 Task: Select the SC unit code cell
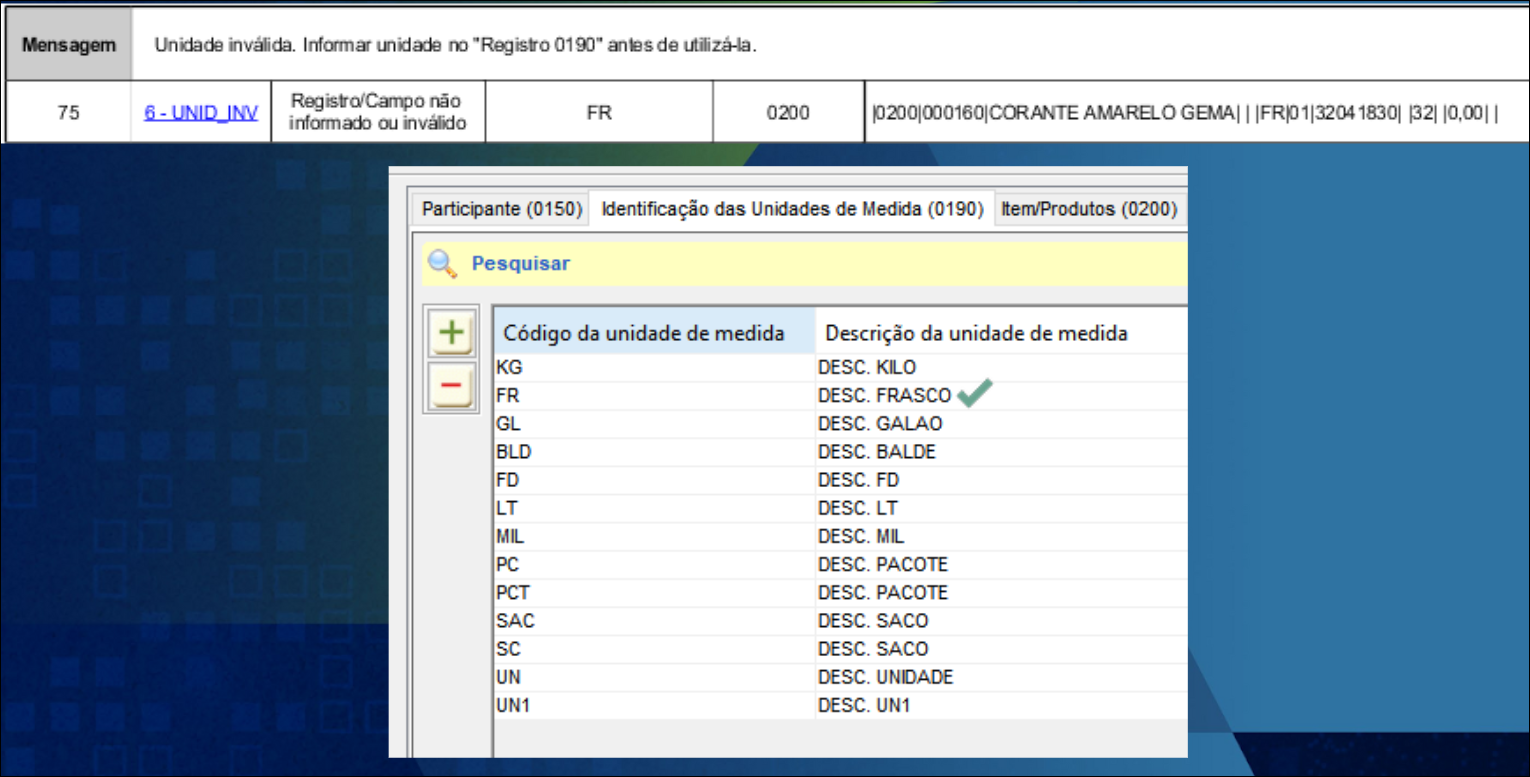[654, 649]
